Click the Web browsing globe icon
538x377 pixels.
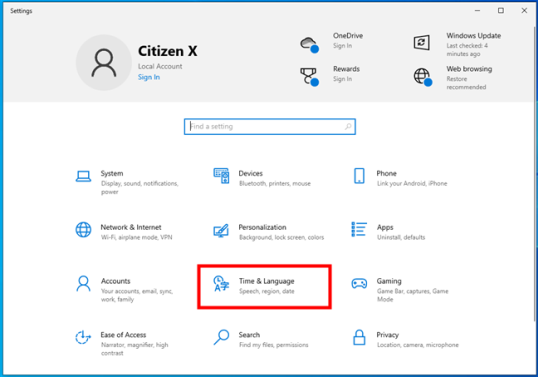click(422, 77)
